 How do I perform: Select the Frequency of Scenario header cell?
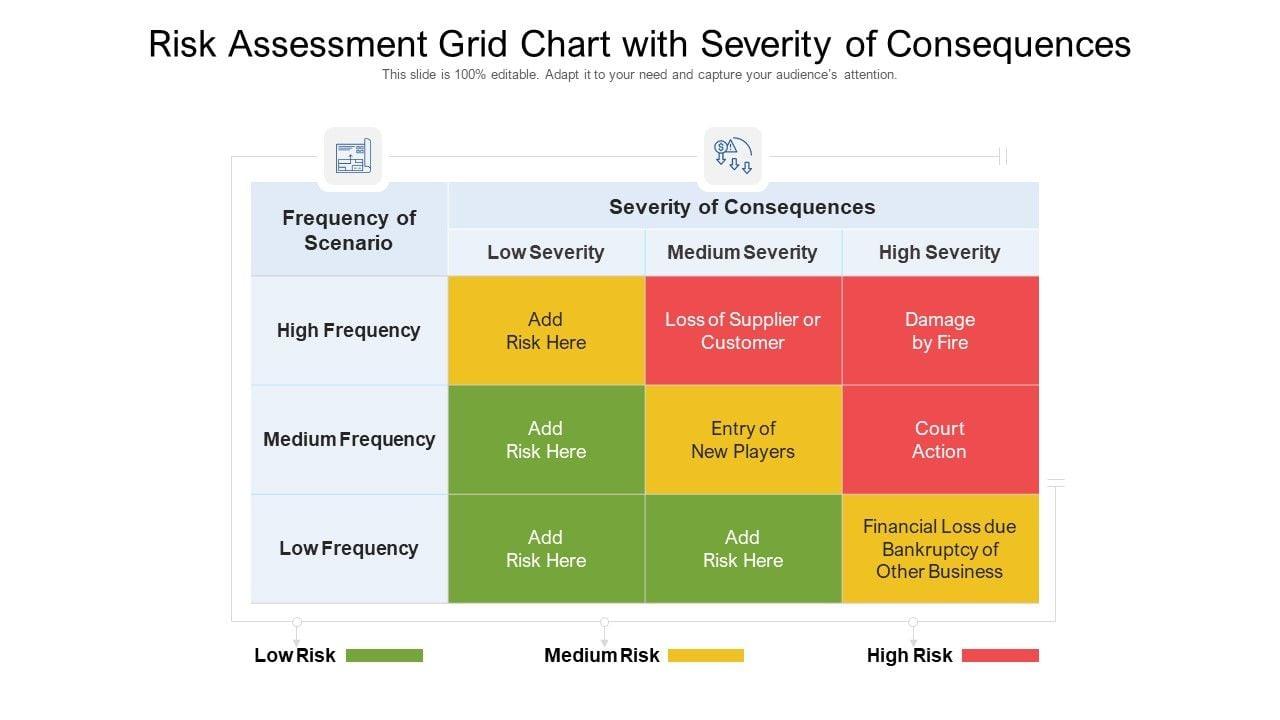pyautogui.click(x=349, y=230)
